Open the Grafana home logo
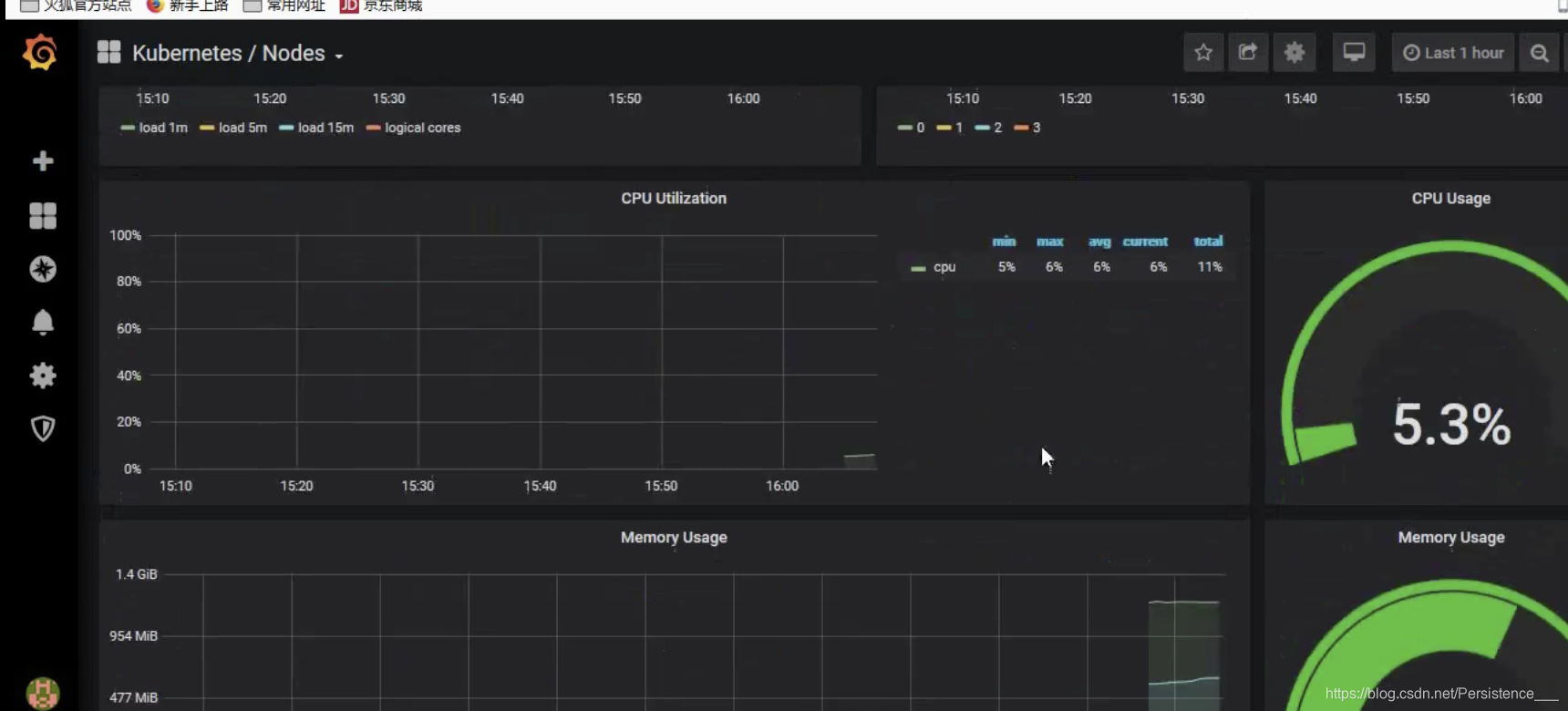 (x=40, y=52)
